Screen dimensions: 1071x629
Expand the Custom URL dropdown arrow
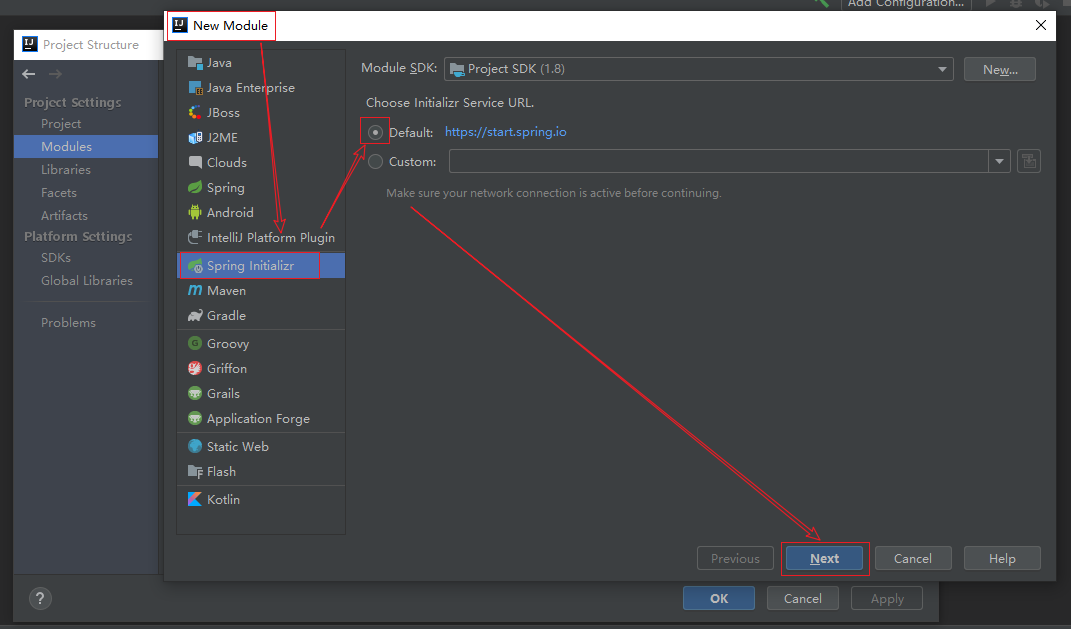pos(999,161)
